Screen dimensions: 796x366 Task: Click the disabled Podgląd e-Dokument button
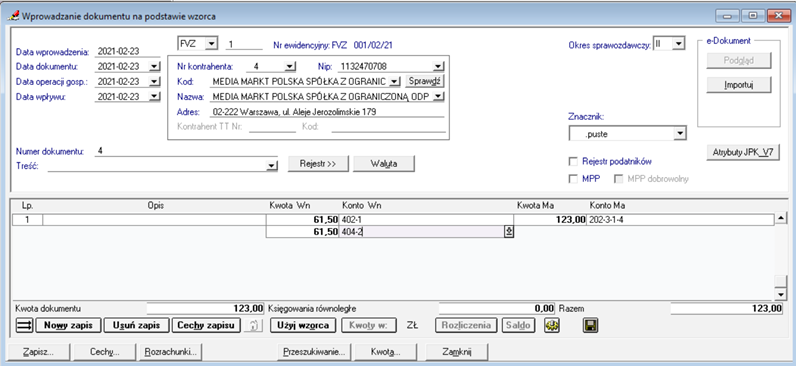pos(739,60)
